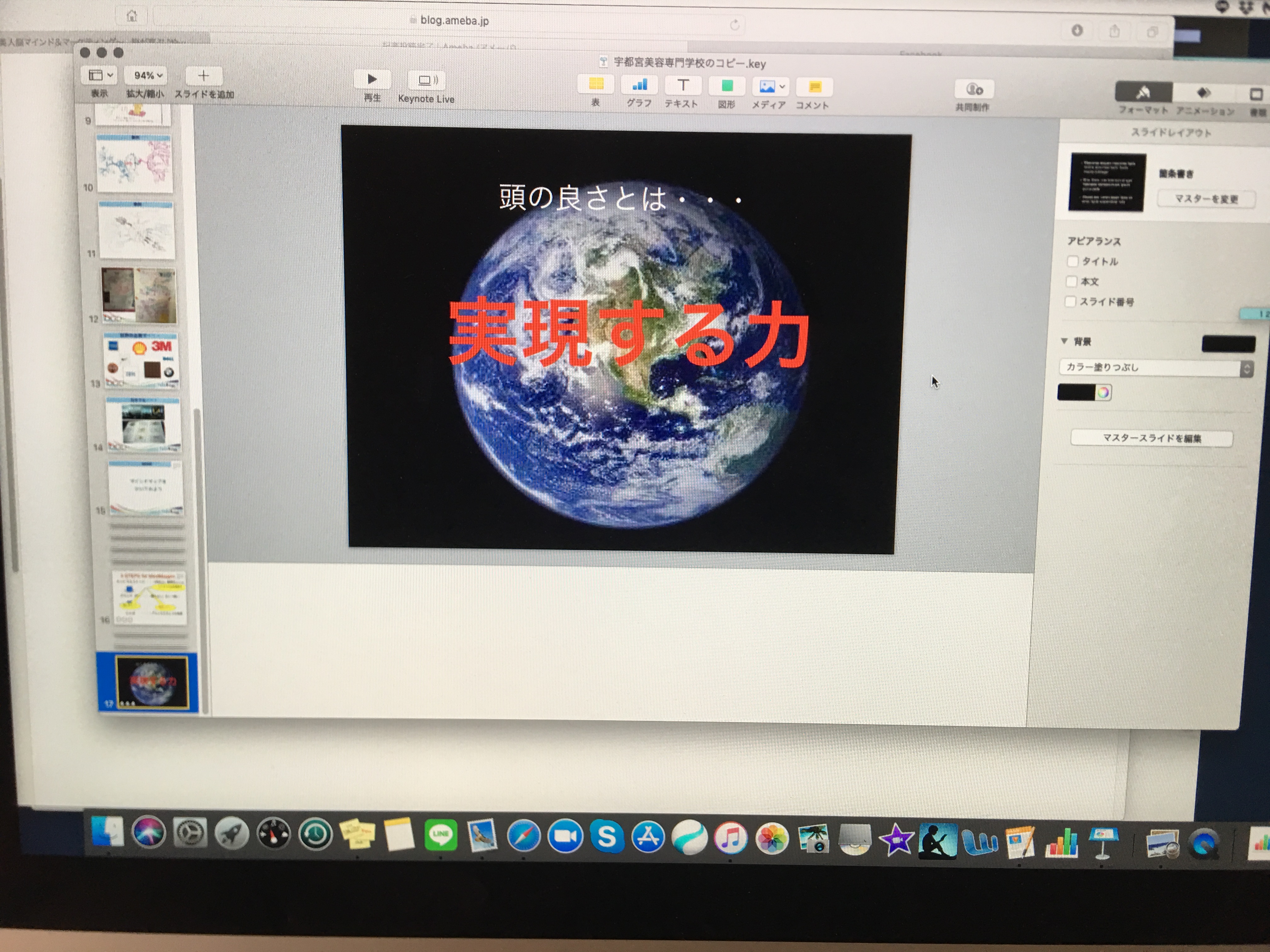Enable the 本文 checkbox
The height and width of the screenshot is (952, 1270).
coord(1071,281)
